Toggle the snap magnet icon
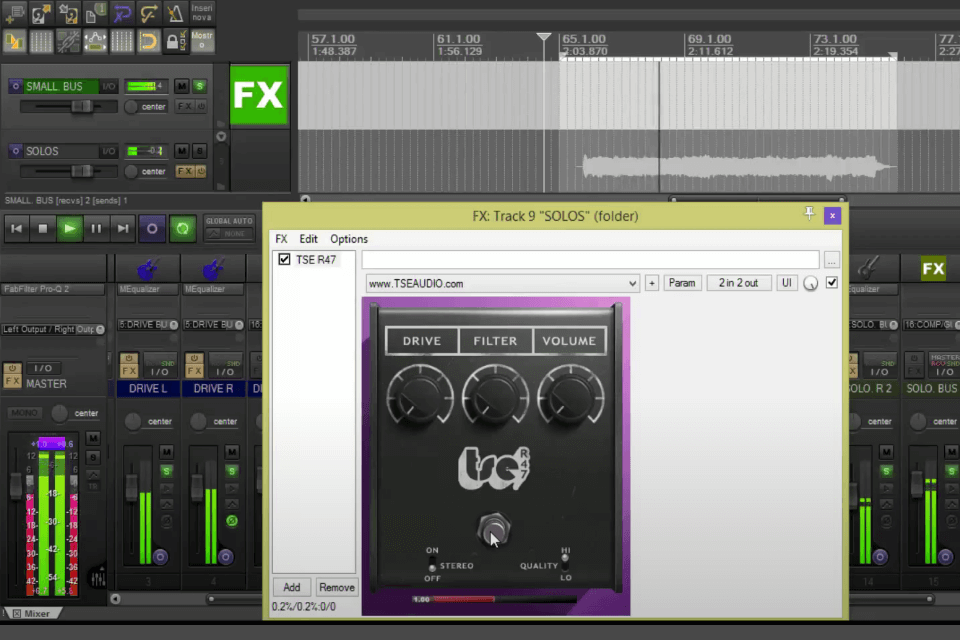The width and height of the screenshot is (960, 640). point(148,41)
